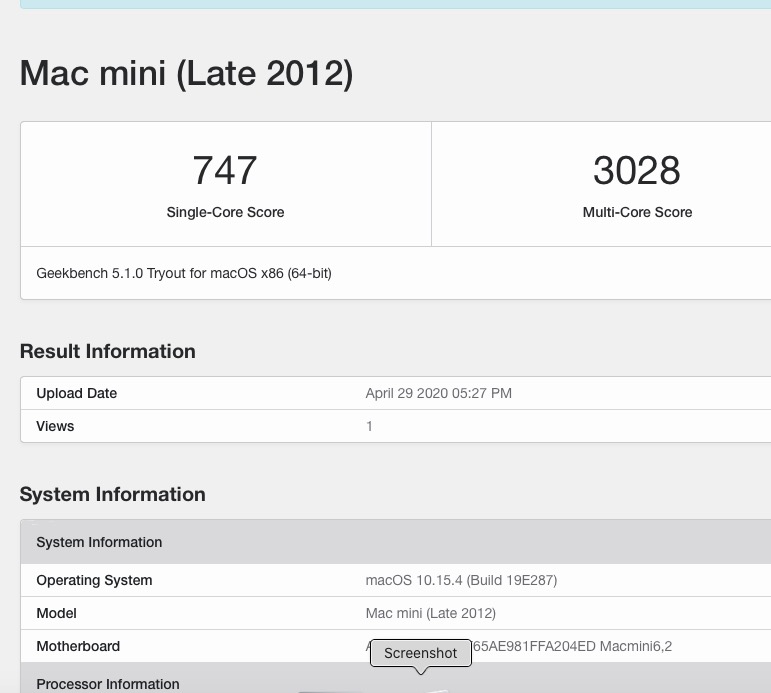
Task: Select the multi-core score value 3028
Action: 637,170
